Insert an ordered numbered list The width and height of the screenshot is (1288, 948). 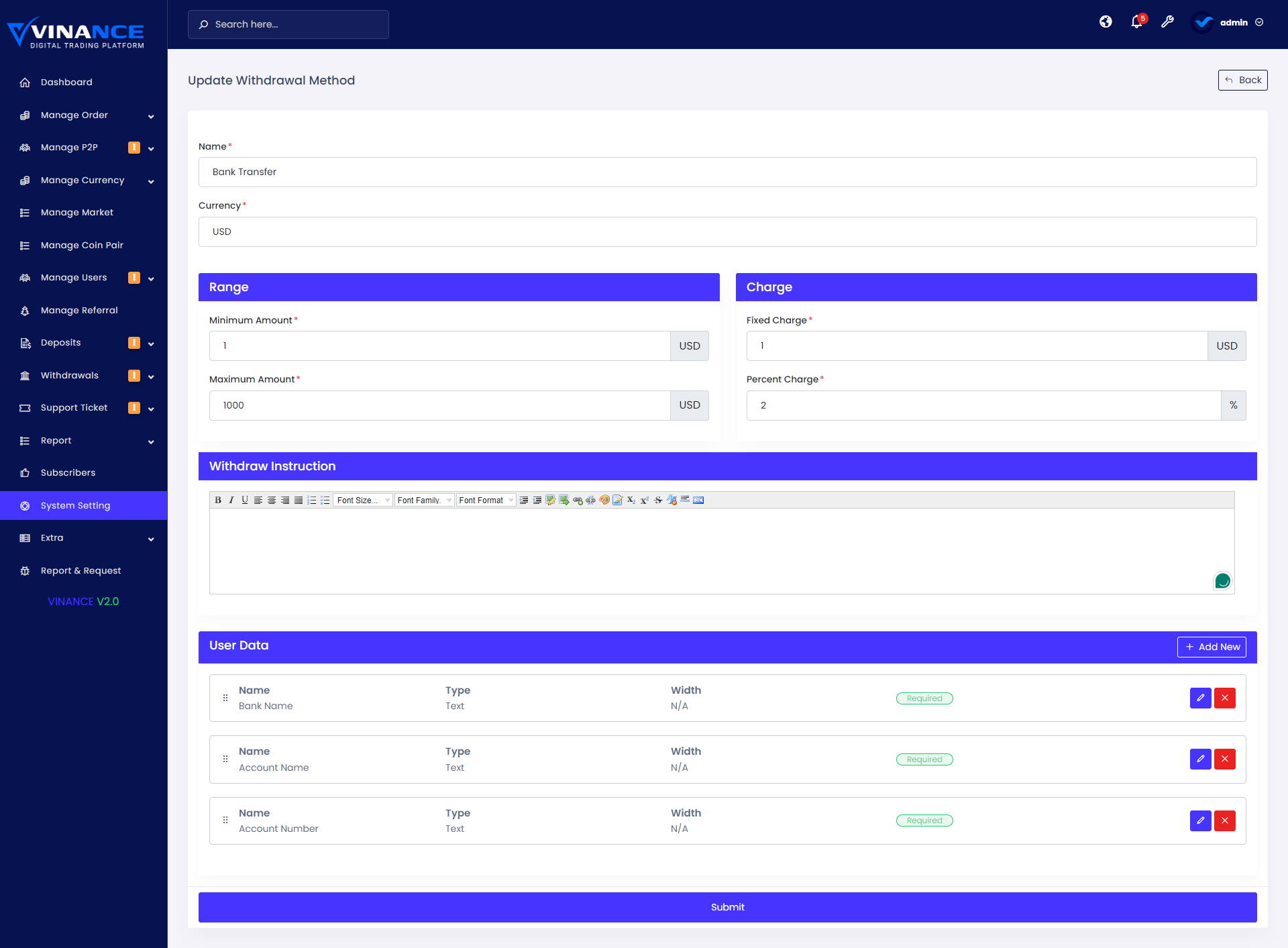[x=312, y=500]
